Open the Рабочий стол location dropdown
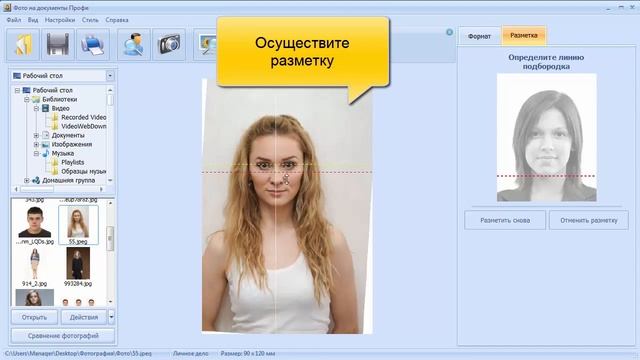 [110, 76]
